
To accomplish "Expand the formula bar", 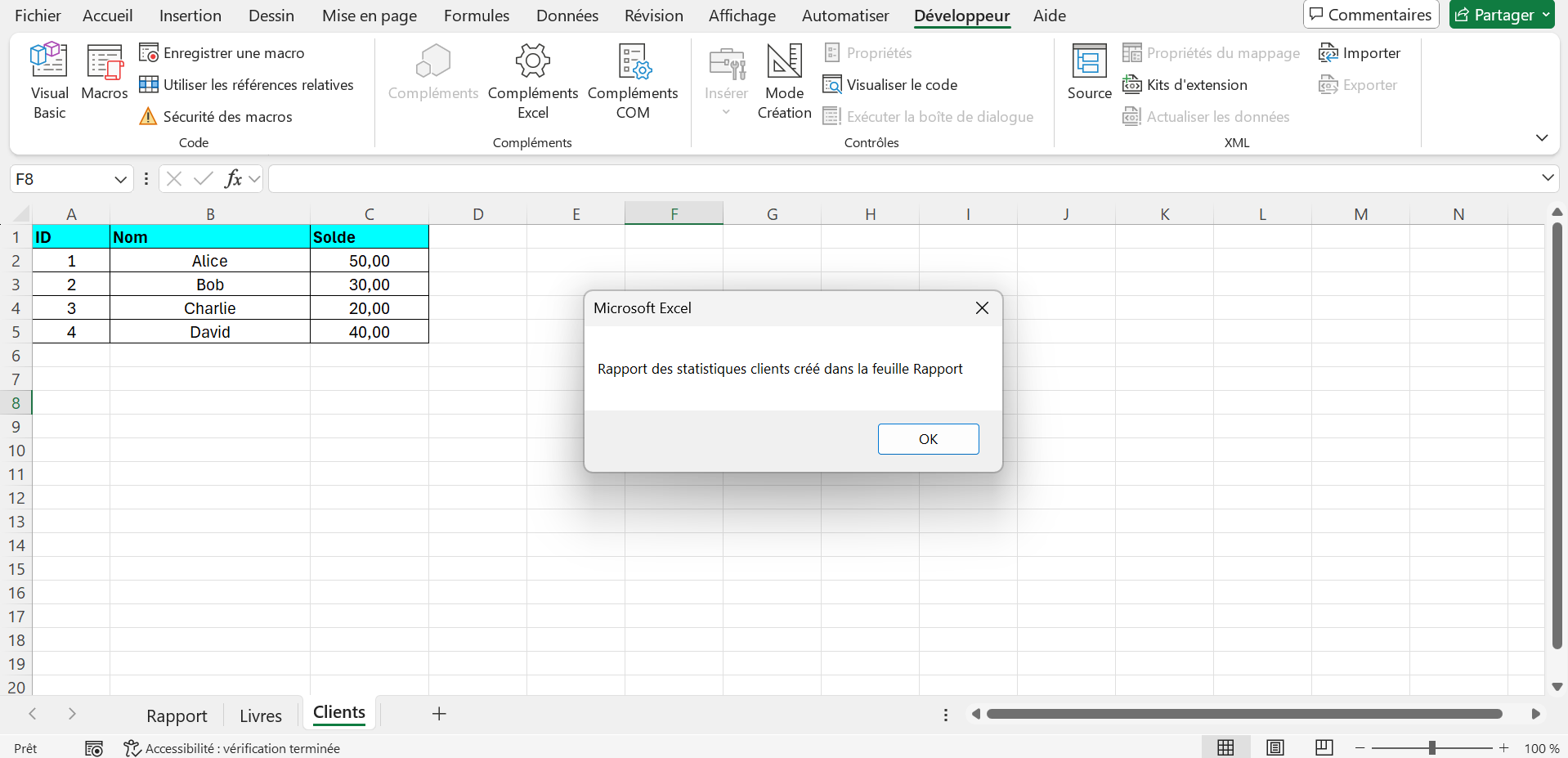I will click(x=1548, y=178).
